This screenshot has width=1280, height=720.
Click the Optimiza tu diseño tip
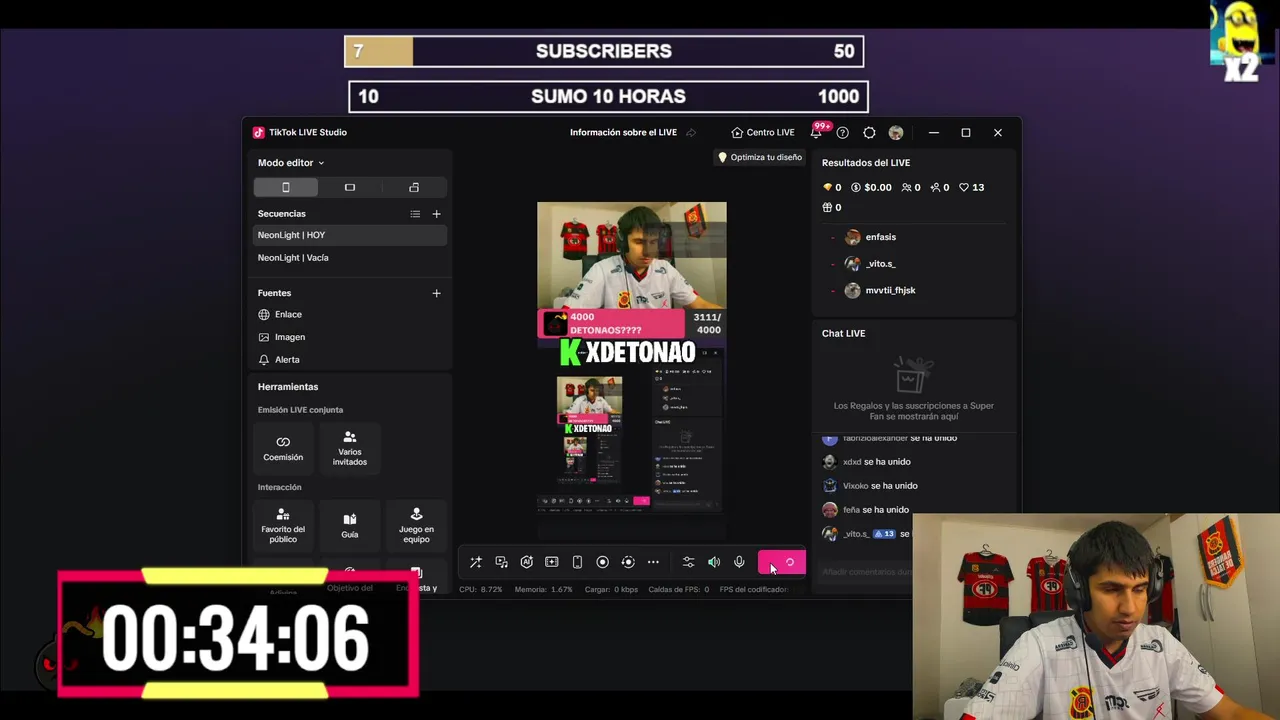pos(759,157)
